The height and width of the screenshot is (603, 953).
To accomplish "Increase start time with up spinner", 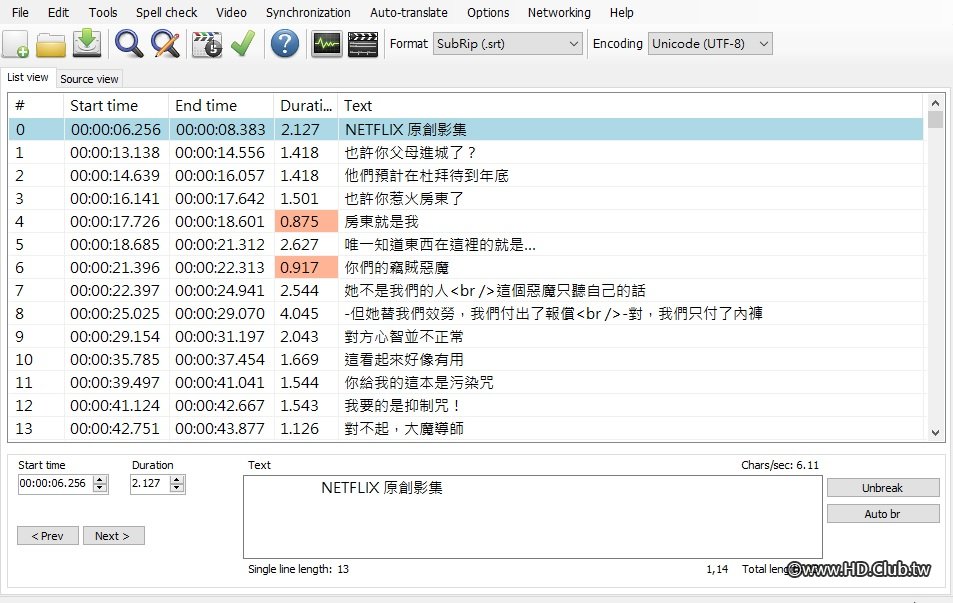I will tap(100, 479).
